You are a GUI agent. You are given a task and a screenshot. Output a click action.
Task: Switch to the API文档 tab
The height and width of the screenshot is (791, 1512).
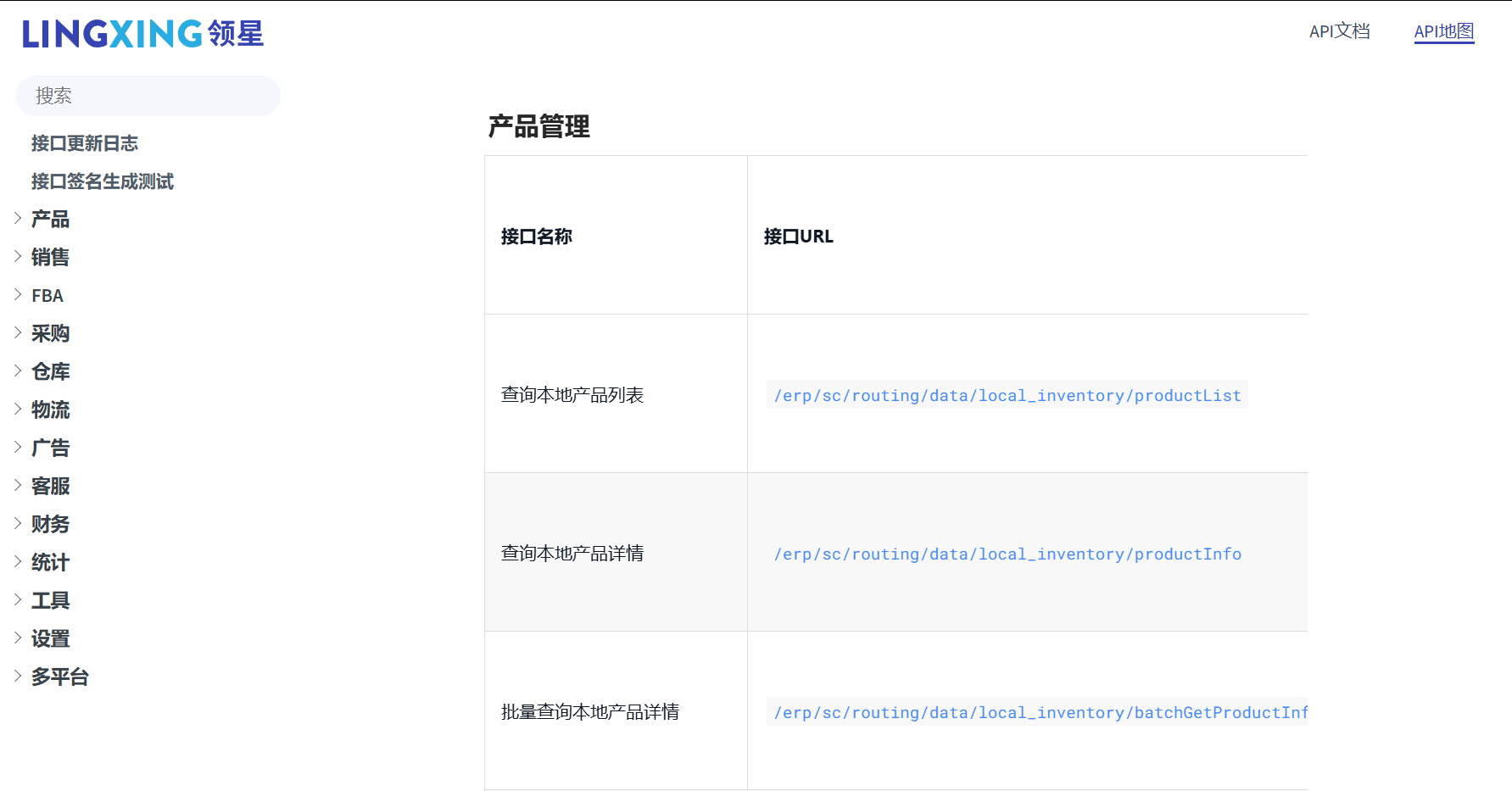coord(1339,31)
